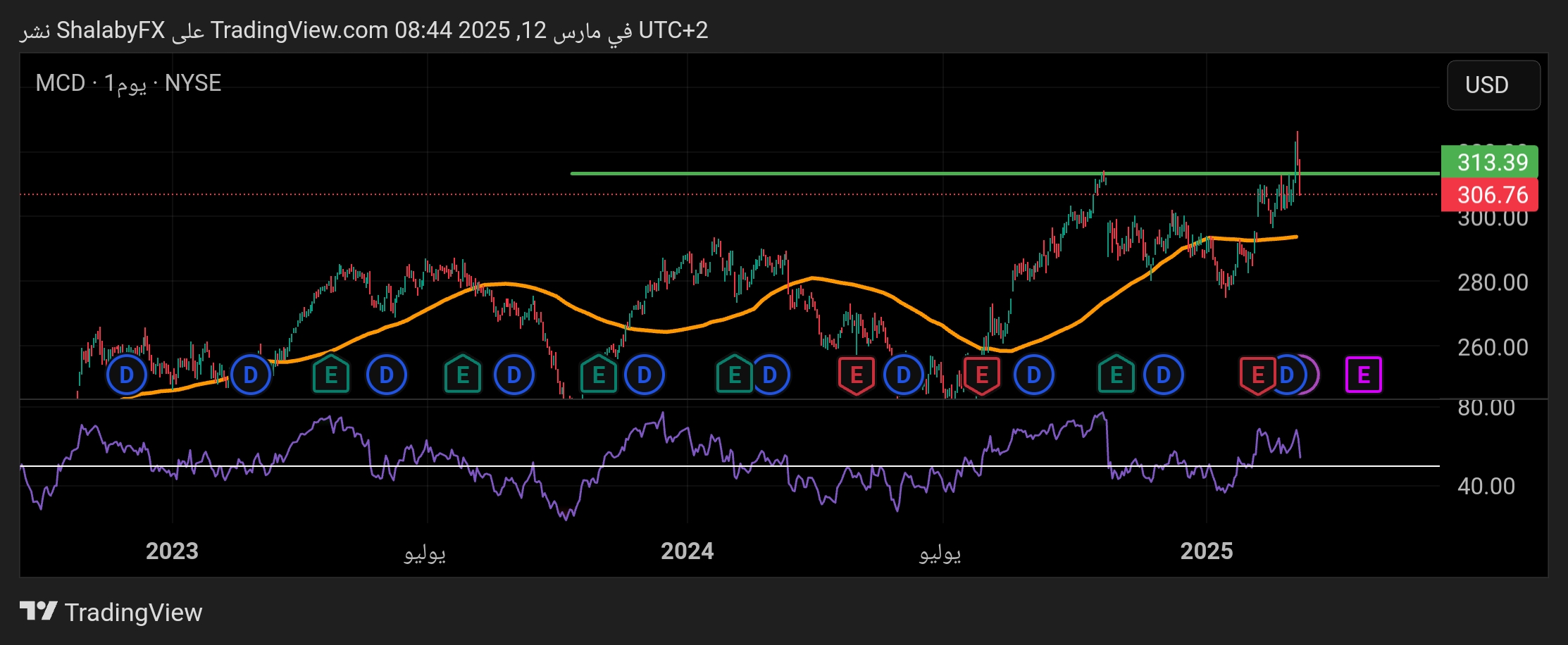Open the first red E earnings marker
This screenshot has height=645, width=1568.
pyautogui.click(x=857, y=375)
